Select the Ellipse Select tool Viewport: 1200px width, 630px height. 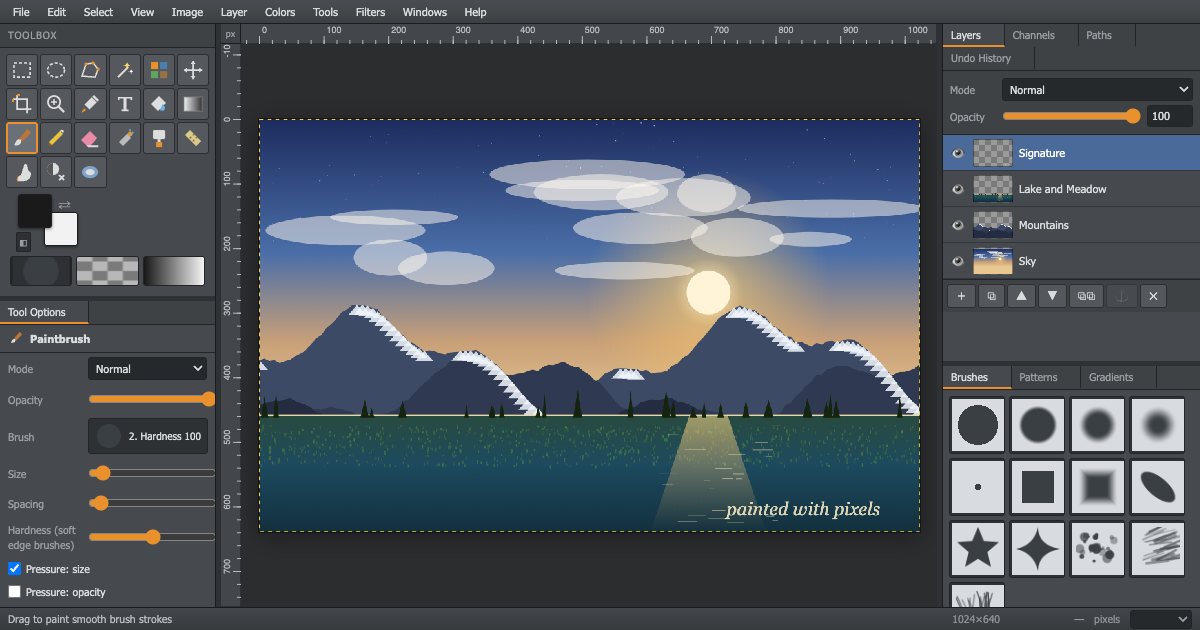(x=56, y=70)
